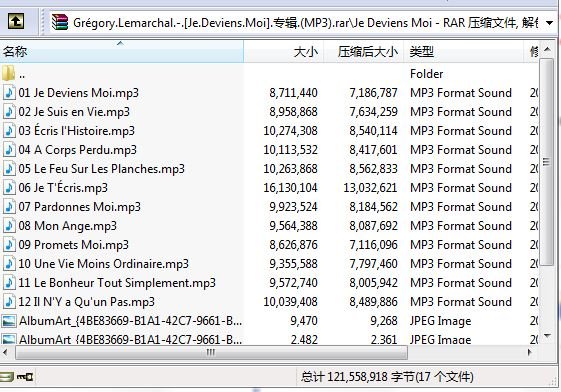Click the icon of 10 Une Vie Moins Ordinaire.mp3
This screenshot has height=392, width=561.
pos(9,264)
